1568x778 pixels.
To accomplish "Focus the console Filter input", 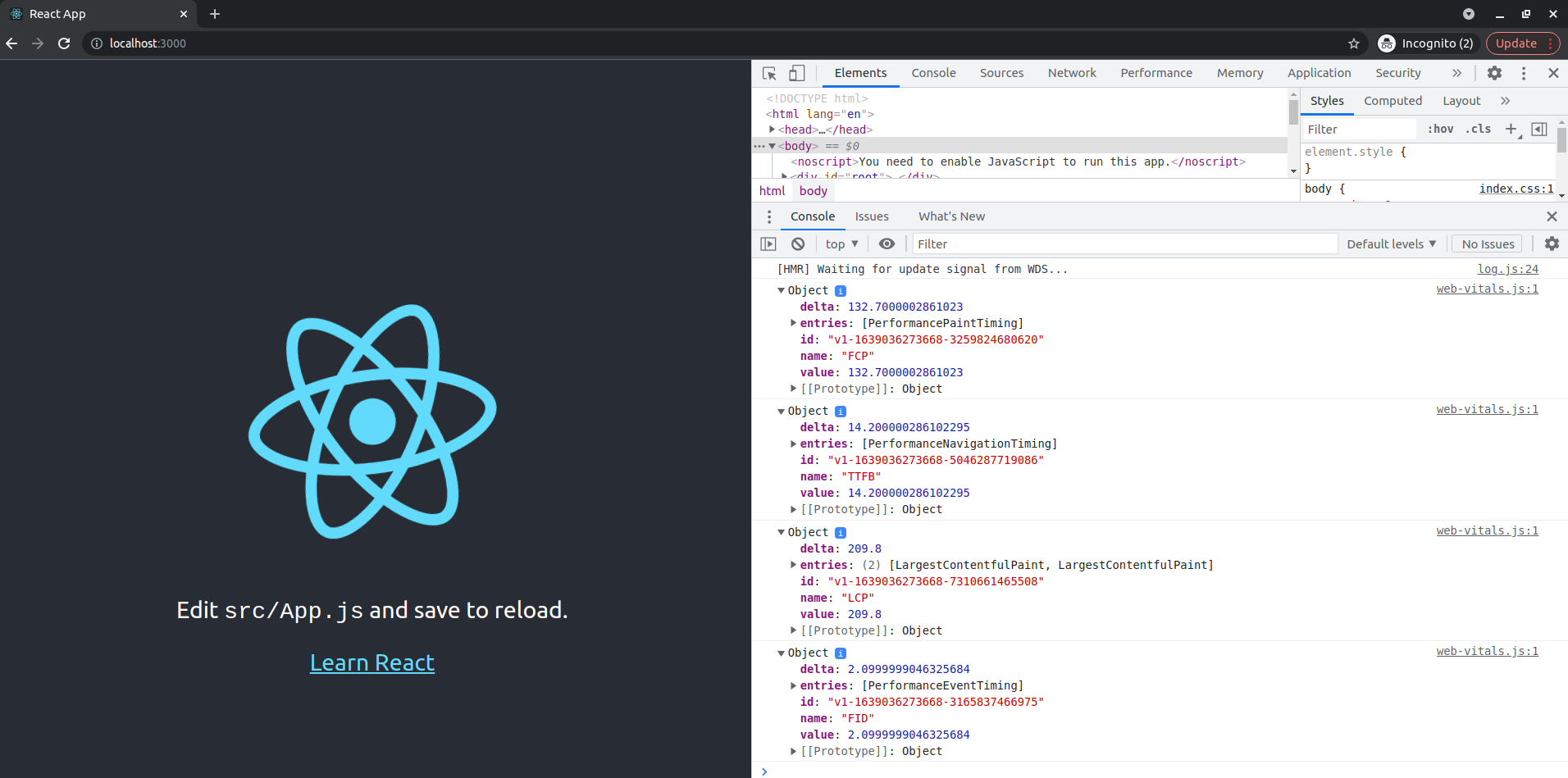I will [x=1124, y=243].
